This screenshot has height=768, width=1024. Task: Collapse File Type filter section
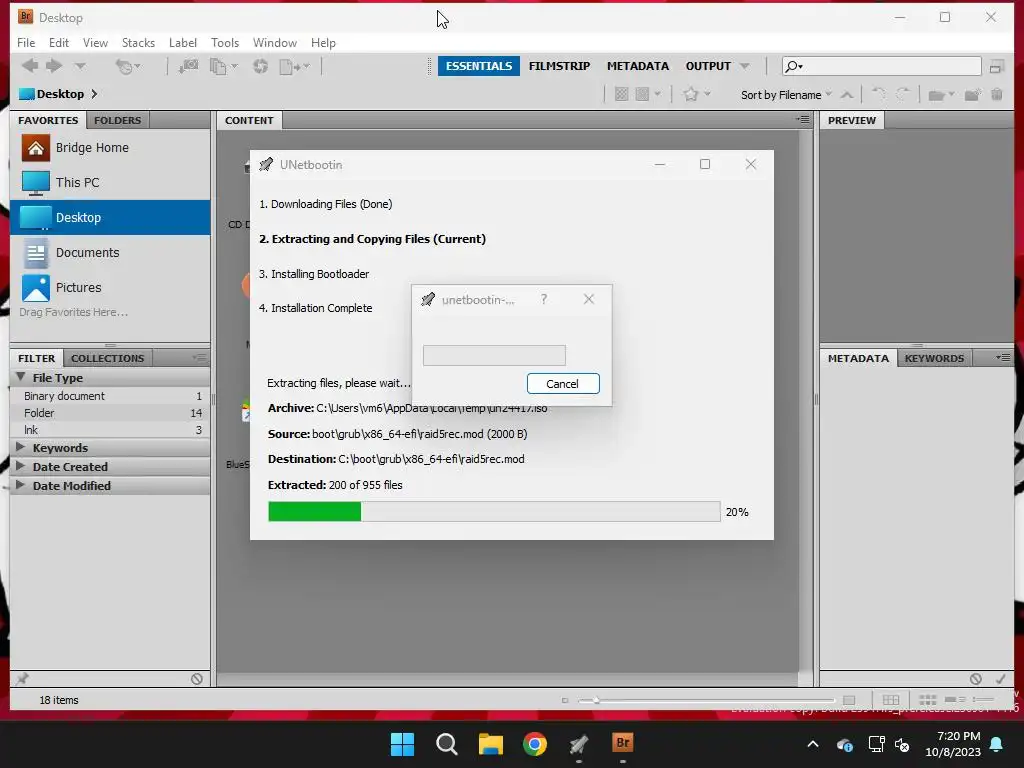point(21,377)
